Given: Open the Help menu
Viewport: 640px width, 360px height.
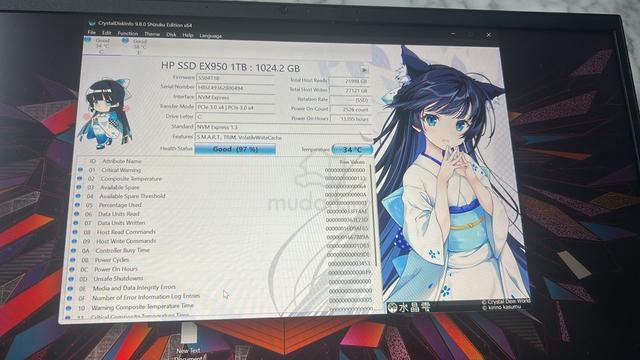Looking at the screenshot, I should click(x=188, y=35).
